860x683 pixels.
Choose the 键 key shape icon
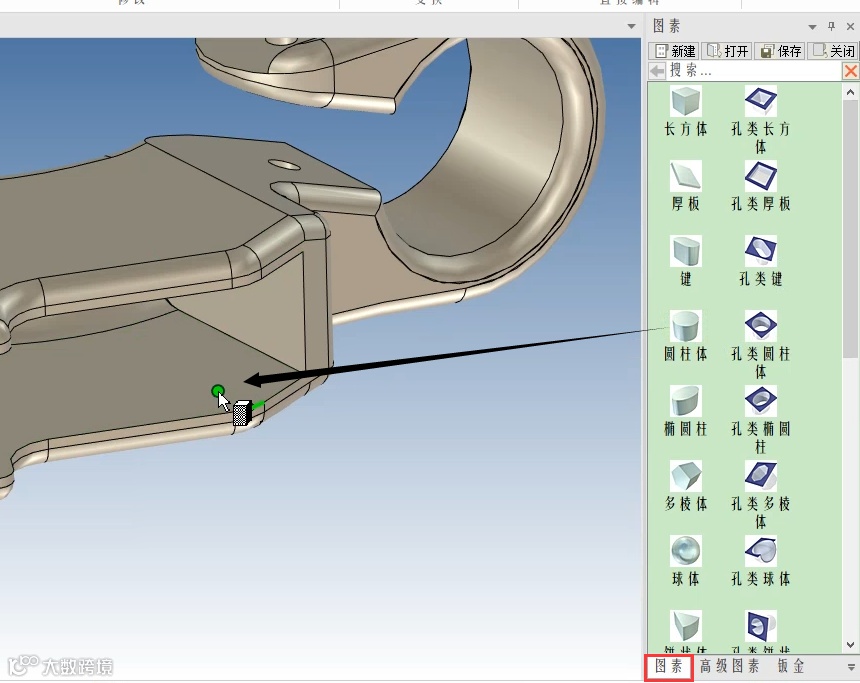tap(686, 251)
